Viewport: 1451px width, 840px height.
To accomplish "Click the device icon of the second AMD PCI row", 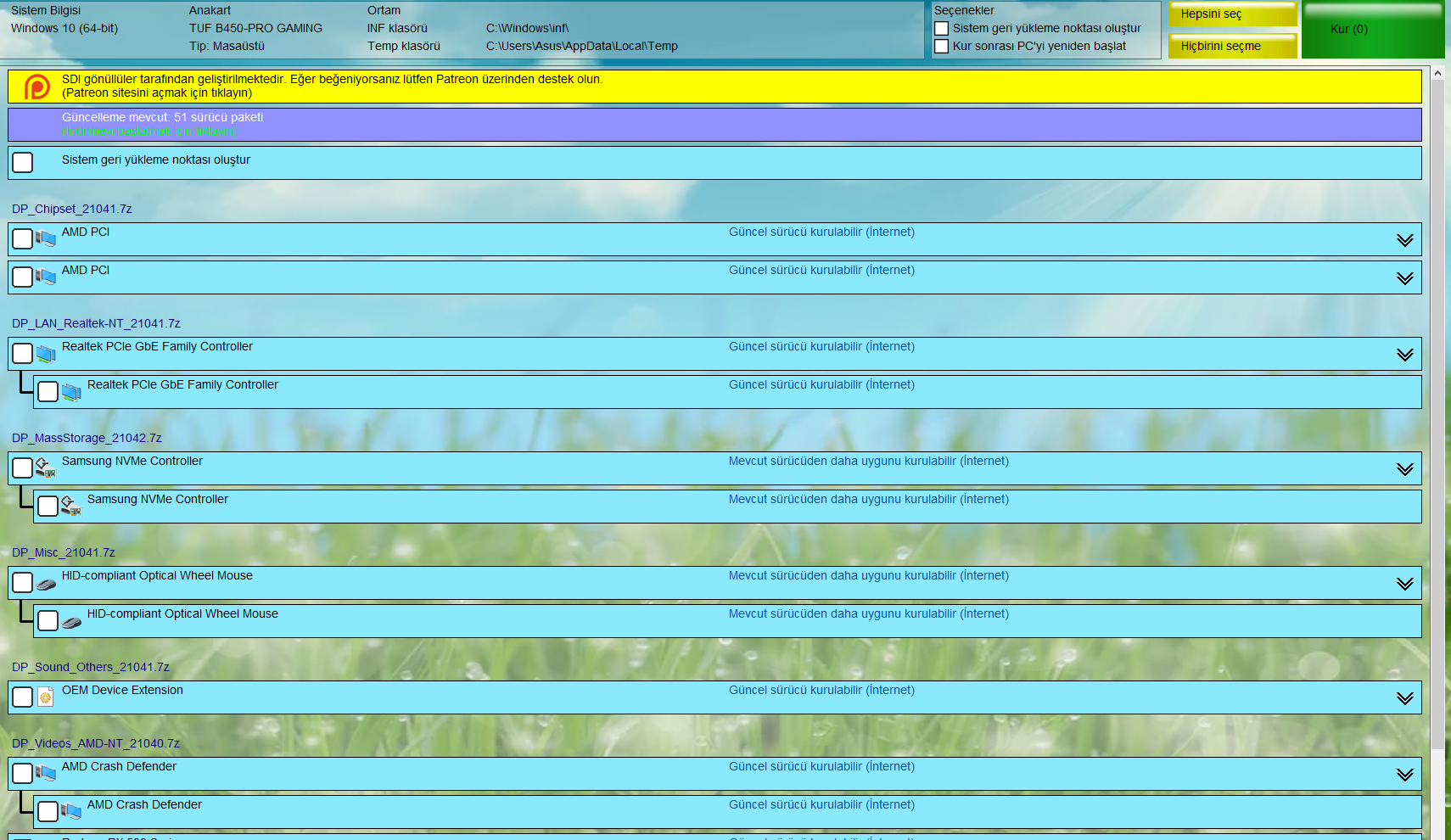I will point(46,277).
